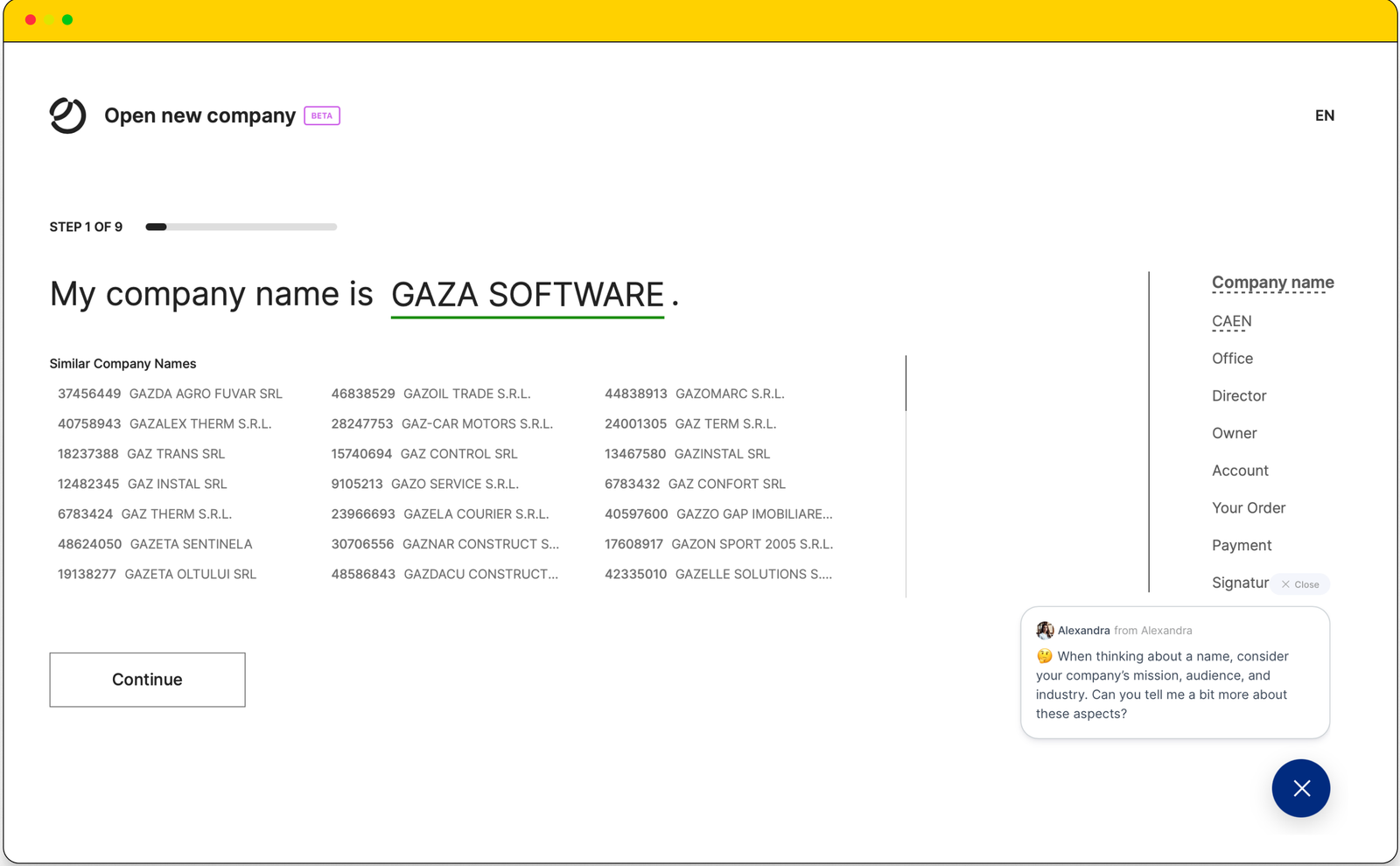This screenshot has height=866, width=1400.
Task: Open Alexandra's chat message bubble
Action: tap(1174, 684)
